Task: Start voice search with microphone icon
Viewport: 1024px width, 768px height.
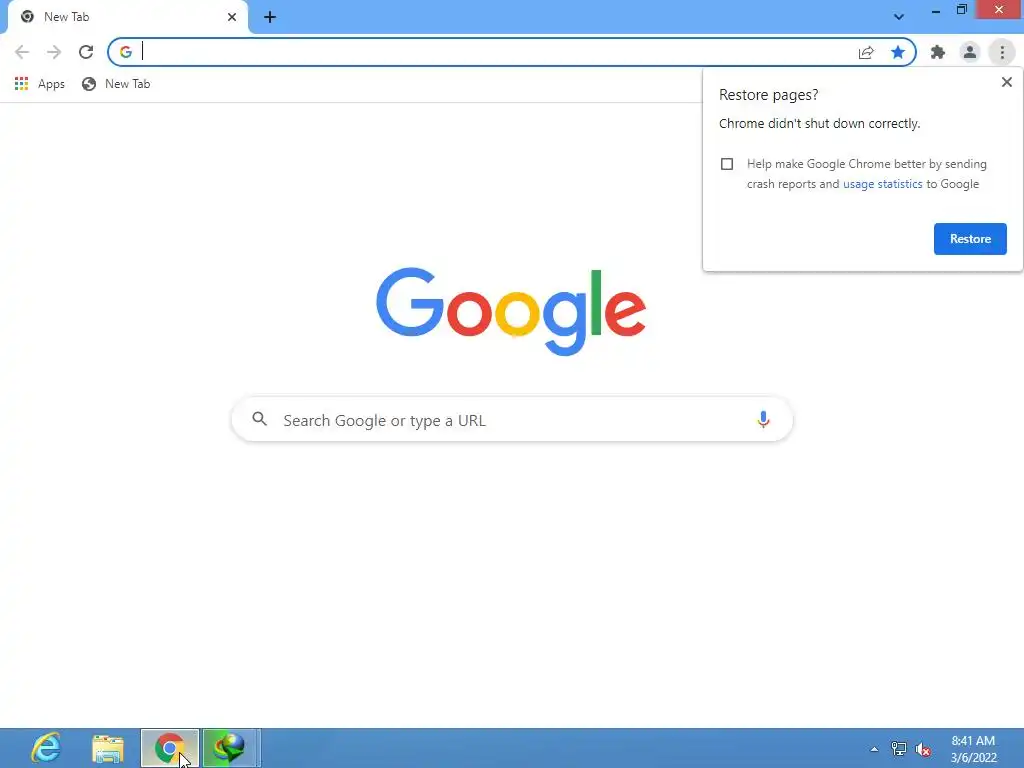Action: [x=763, y=419]
